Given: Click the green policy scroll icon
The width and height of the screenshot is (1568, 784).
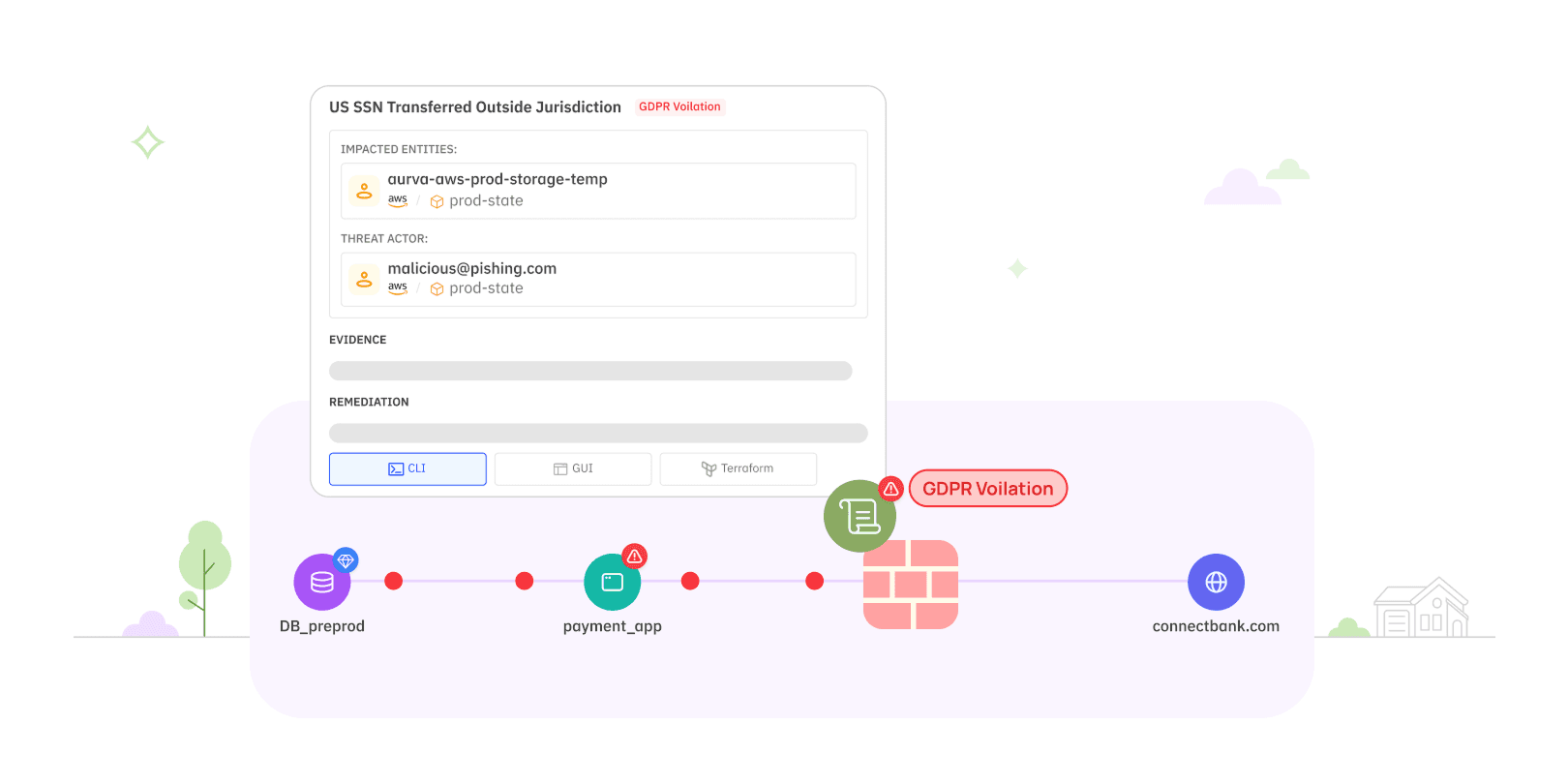Looking at the screenshot, I should pyautogui.click(x=859, y=516).
